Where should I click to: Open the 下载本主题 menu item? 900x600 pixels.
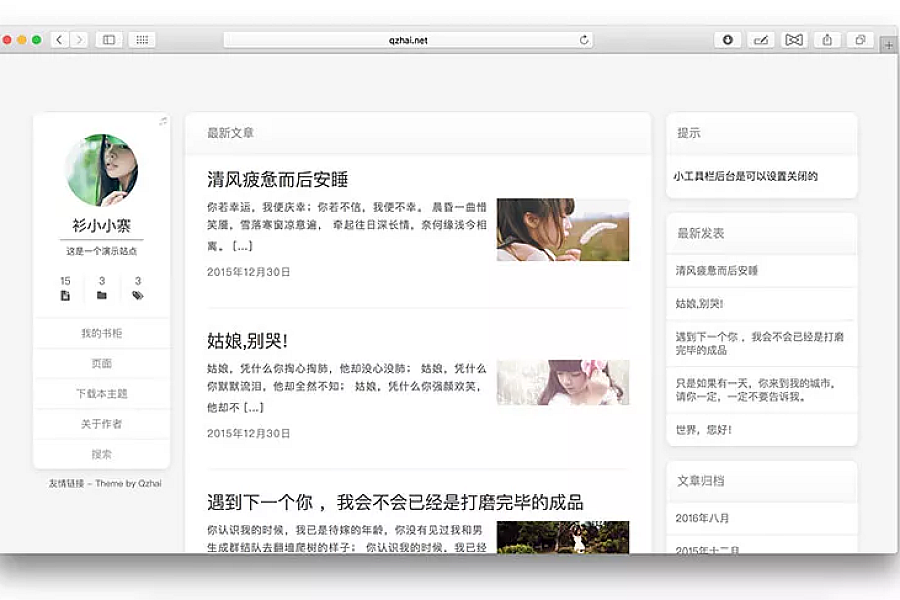[x=102, y=394]
